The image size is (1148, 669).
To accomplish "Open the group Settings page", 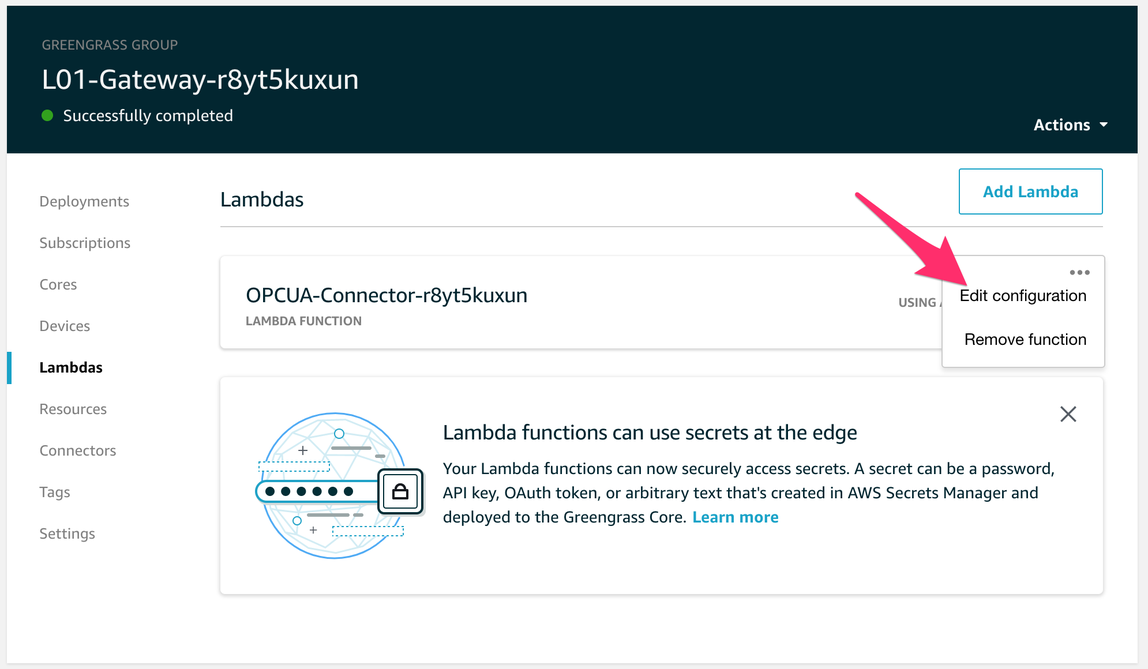I will (x=67, y=533).
